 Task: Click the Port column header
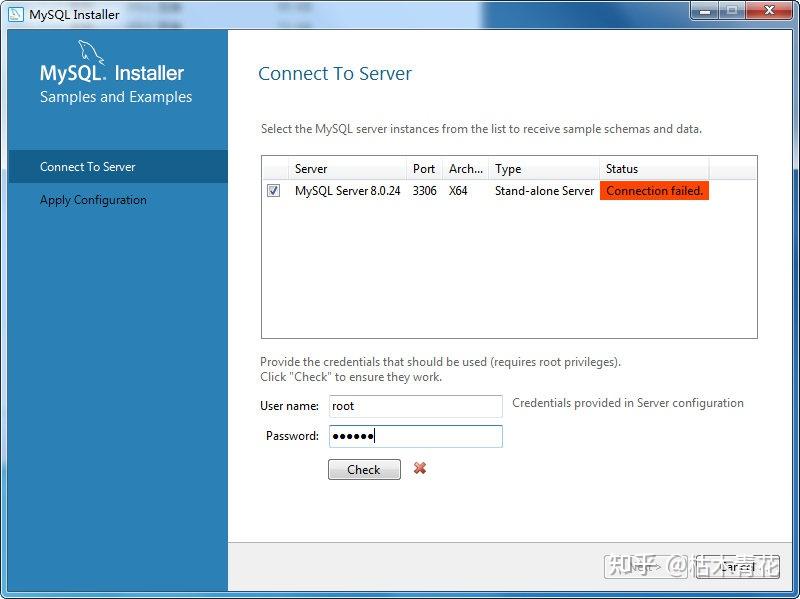point(424,168)
